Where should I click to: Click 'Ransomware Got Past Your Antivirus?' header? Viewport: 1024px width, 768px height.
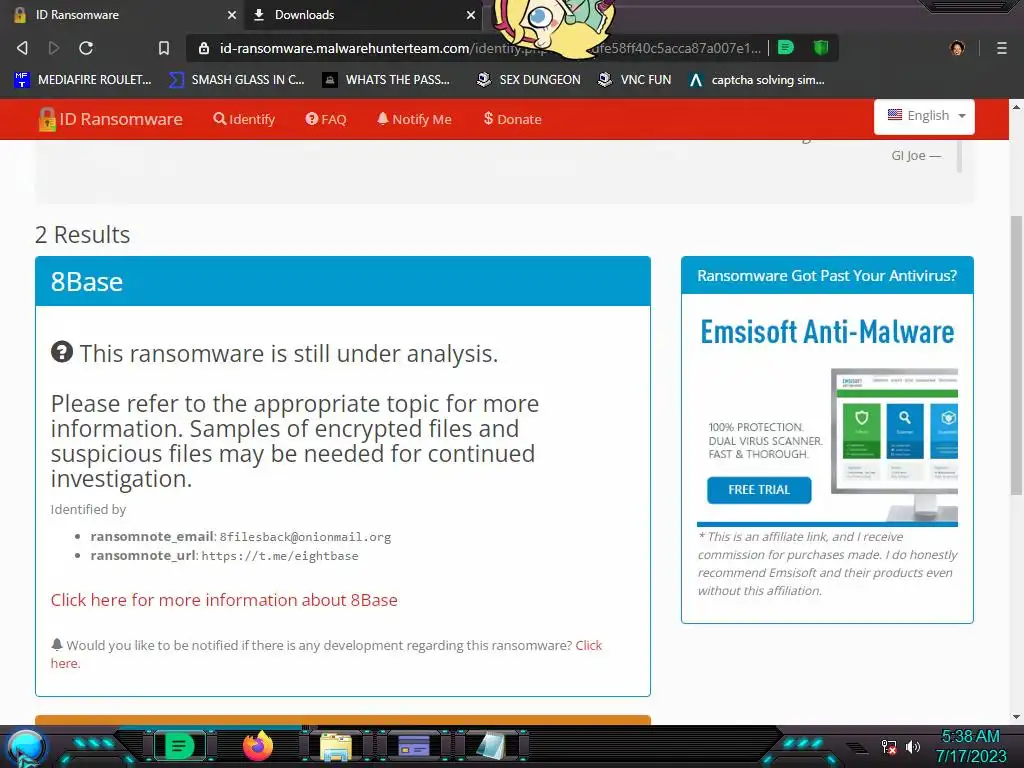point(827,276)
